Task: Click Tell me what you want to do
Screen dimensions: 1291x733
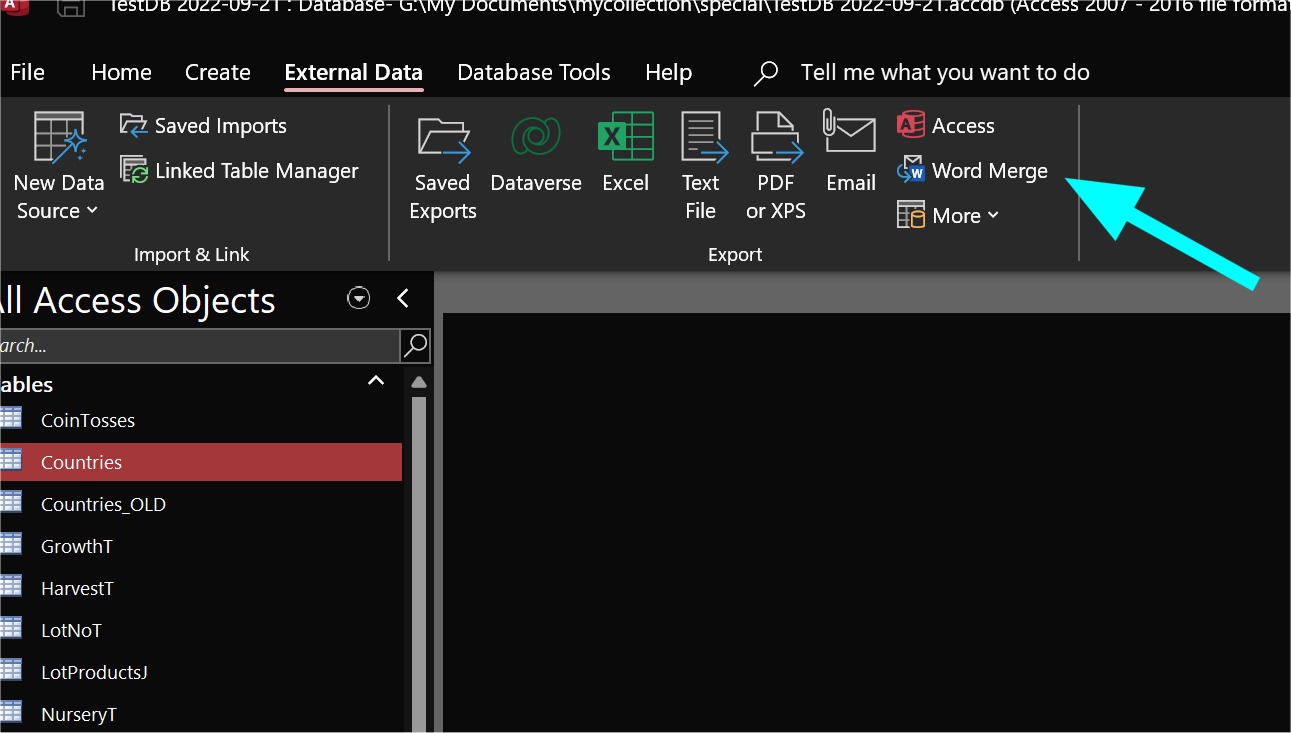Action: 944,73
